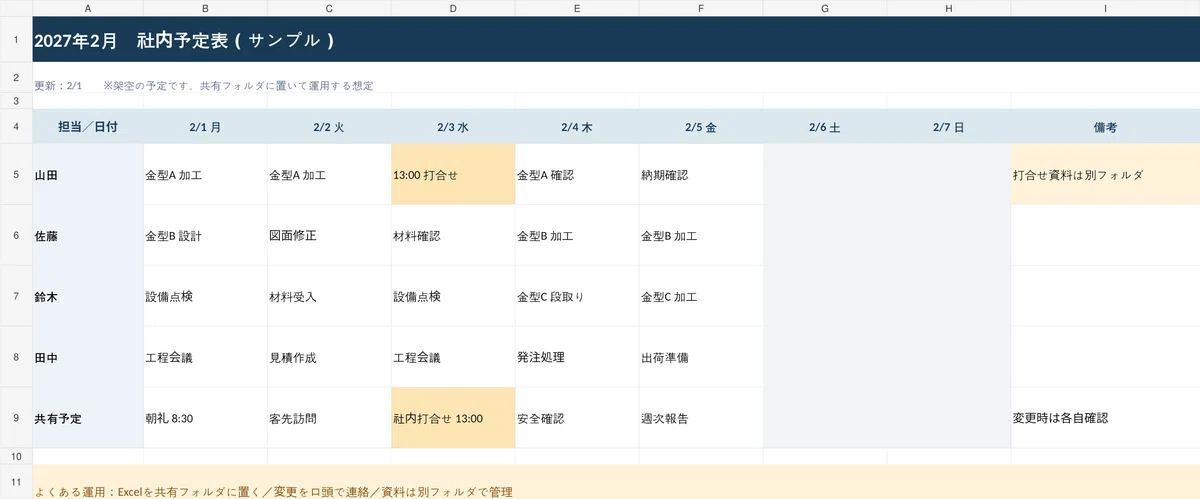Viewport: 1200px width, 499px height.
Task: Select 設備点検 under 2/1 月
Action: tap(206, 297)
